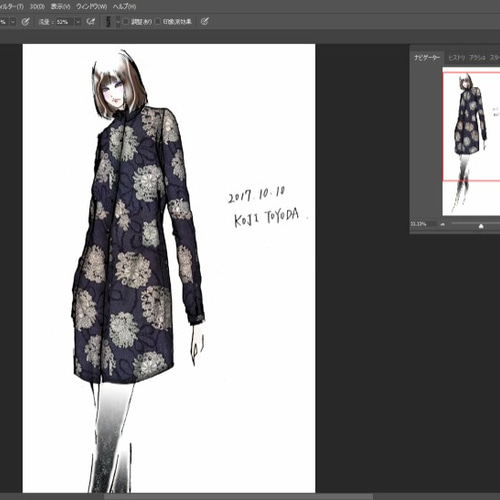The height and width of the screenshot is (500, 500).
Task: Click the sample swatch before 調整あり checkbox
Action: click(x=109, y=22)
